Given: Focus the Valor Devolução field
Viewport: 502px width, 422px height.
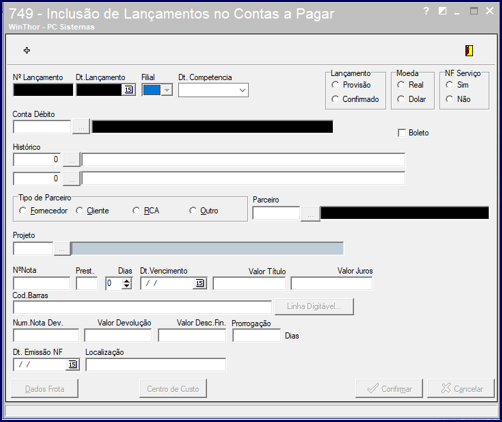Looking at the screenshot, I should 118,335.
